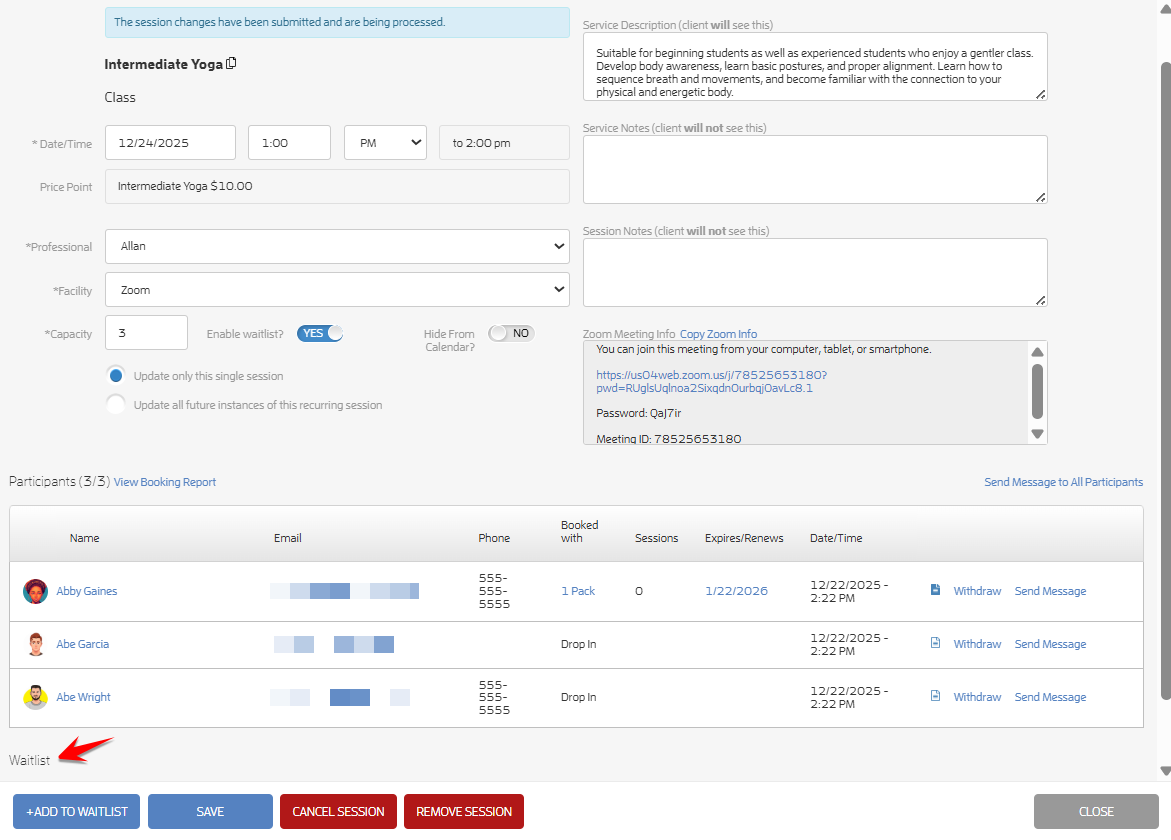Click into the Service Description text area
Screen dimensions: 1171x840
click(x=815, y=66)
